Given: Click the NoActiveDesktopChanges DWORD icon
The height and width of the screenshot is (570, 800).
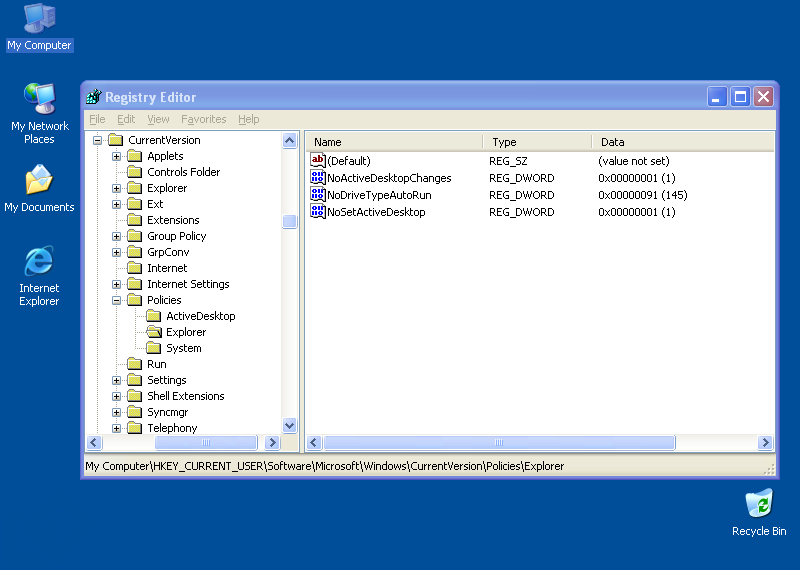Looking at the screenshot, I should [317, 178].
